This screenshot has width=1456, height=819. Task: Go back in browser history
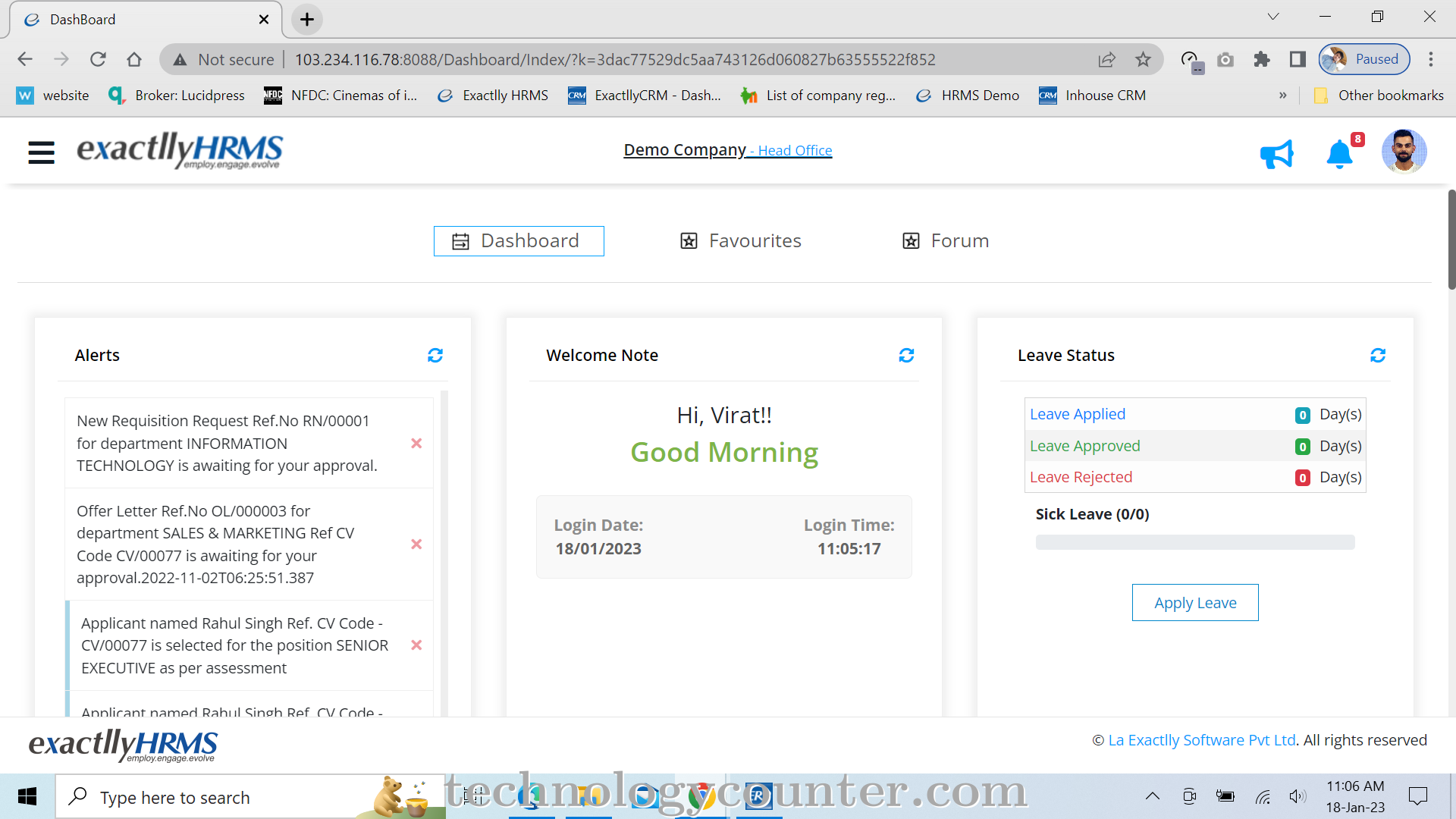point(25,59)
